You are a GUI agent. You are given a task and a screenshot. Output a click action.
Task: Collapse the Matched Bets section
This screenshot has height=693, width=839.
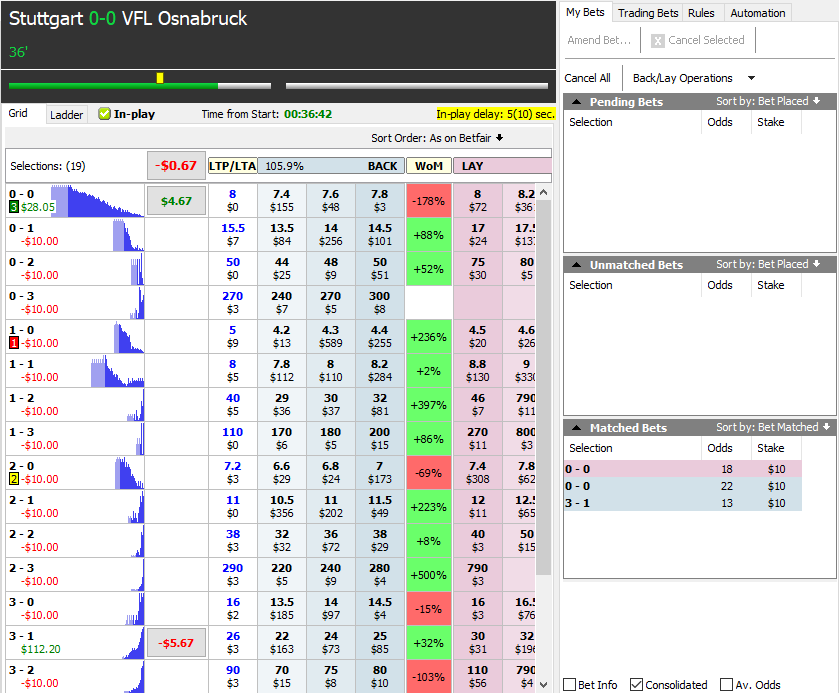pyautogui.click(x=577, y=428)
